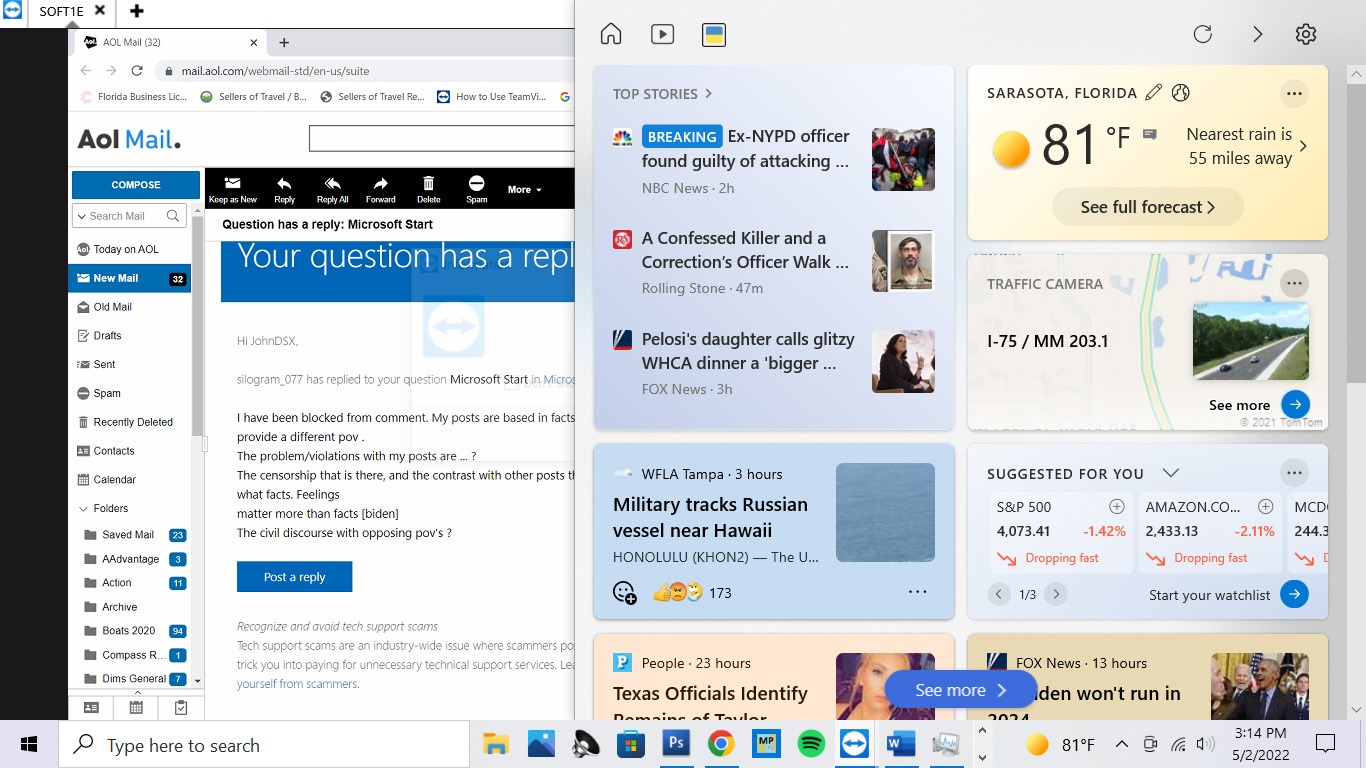Click the AOL Mail search box
Image resolution: width=1366 pixels, height=768 pixels.
tap(441, 138)
